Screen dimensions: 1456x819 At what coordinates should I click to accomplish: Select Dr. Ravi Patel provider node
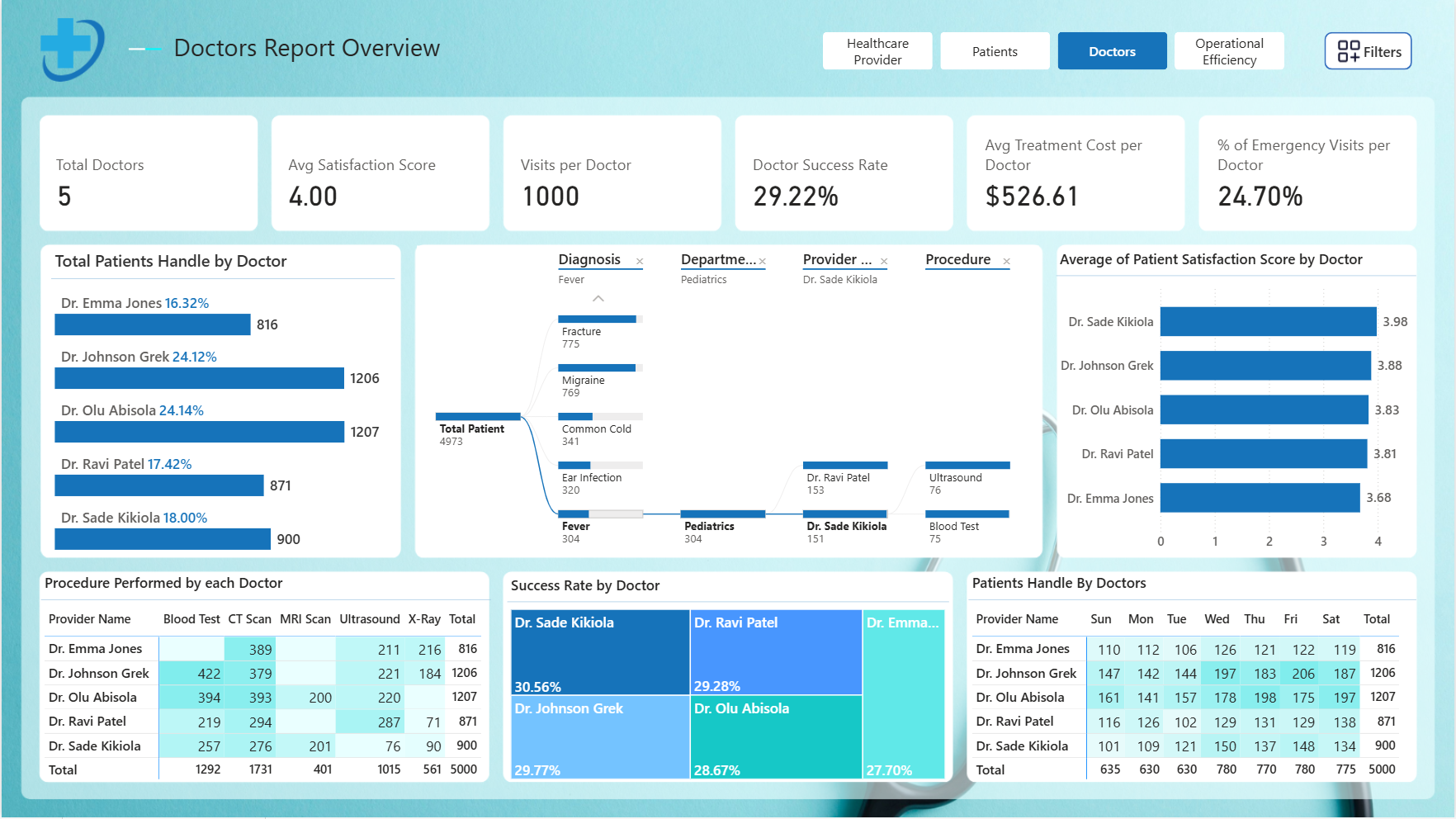(x=845, y=478)
